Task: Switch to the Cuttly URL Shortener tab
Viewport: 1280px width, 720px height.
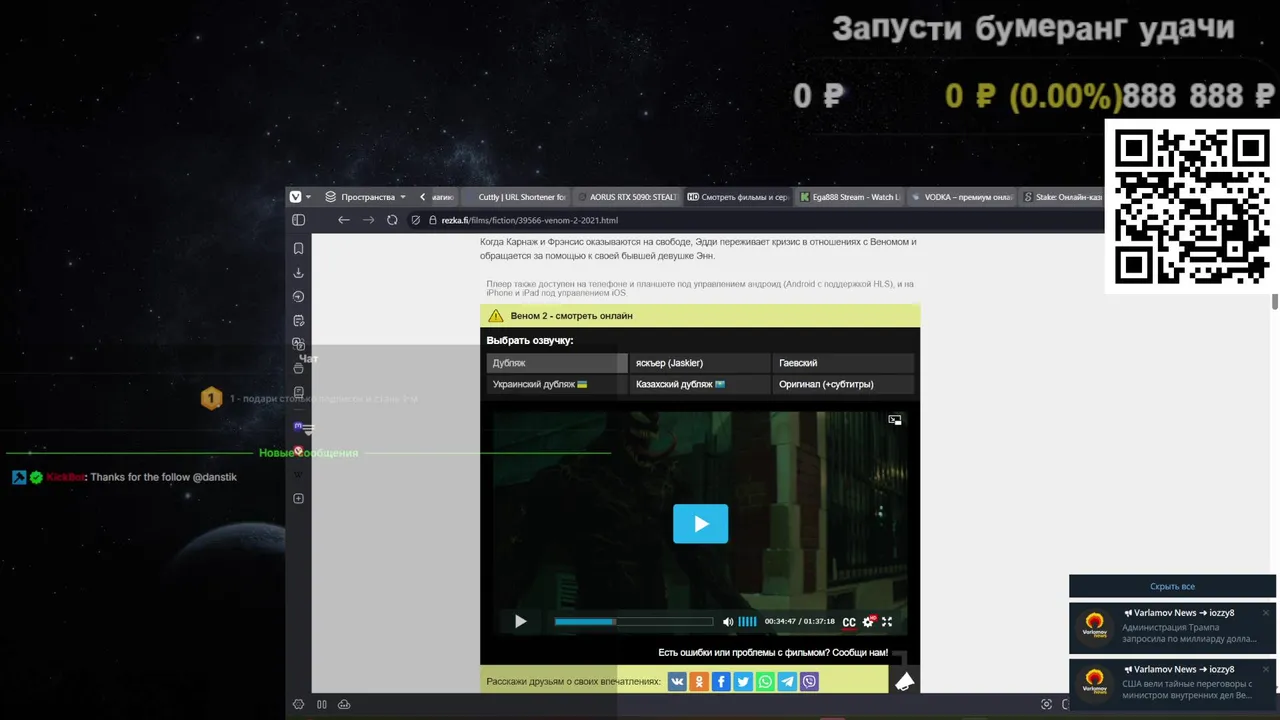Action: (515, 197)
